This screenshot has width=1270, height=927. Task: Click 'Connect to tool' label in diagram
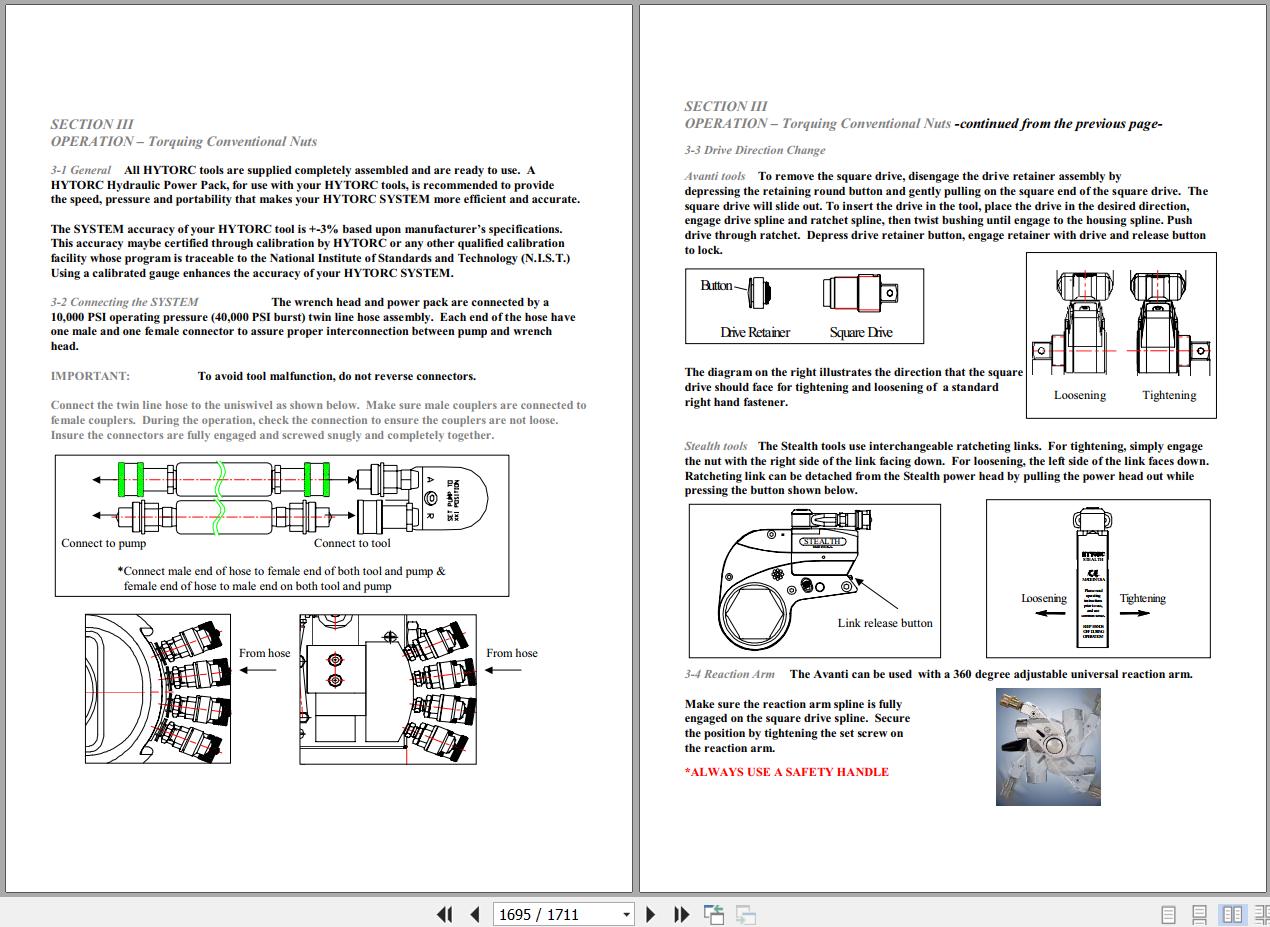[x=352, y=543]
